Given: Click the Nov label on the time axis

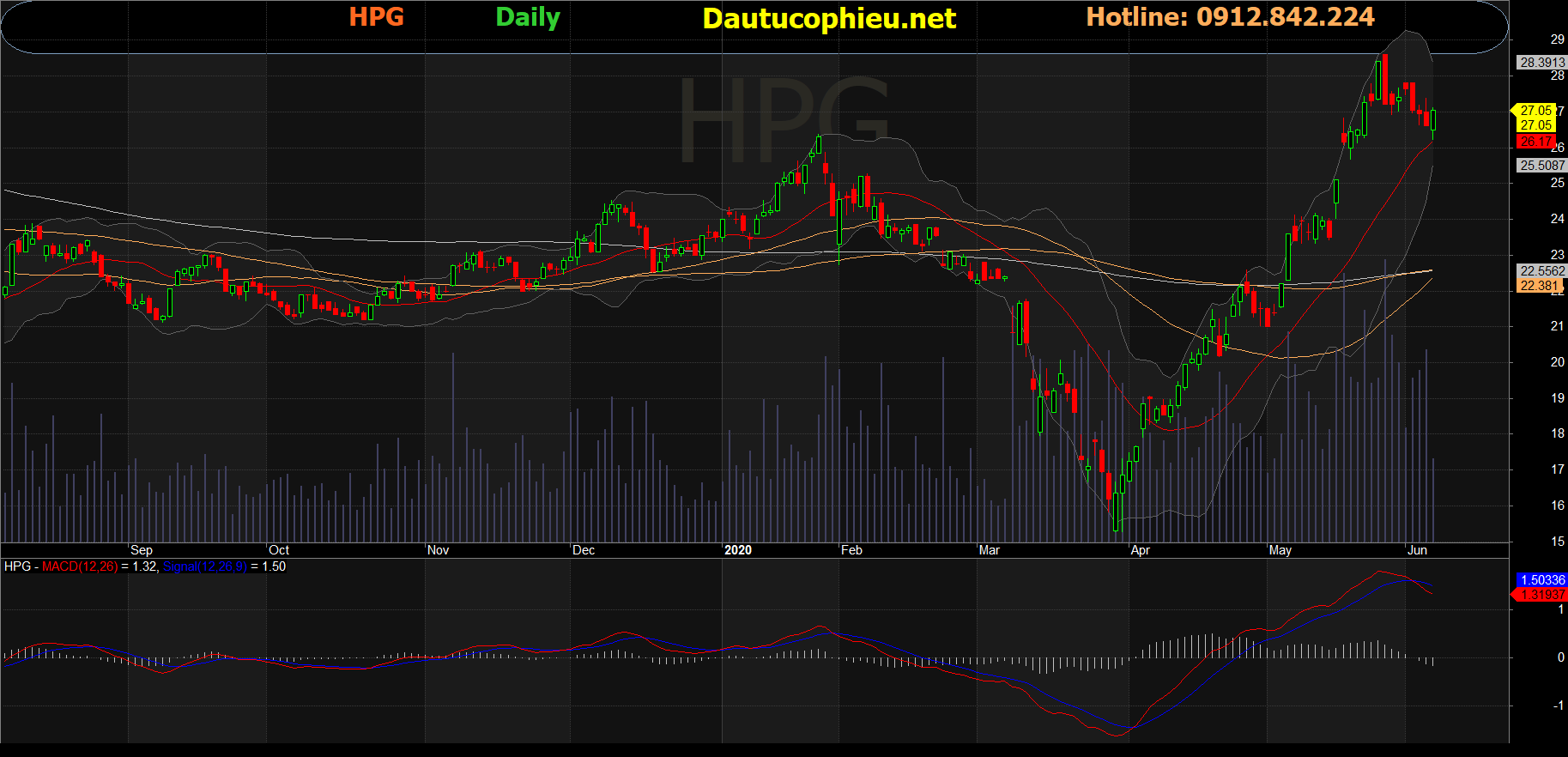Looking at the screenshot, I should pos(438,550).
